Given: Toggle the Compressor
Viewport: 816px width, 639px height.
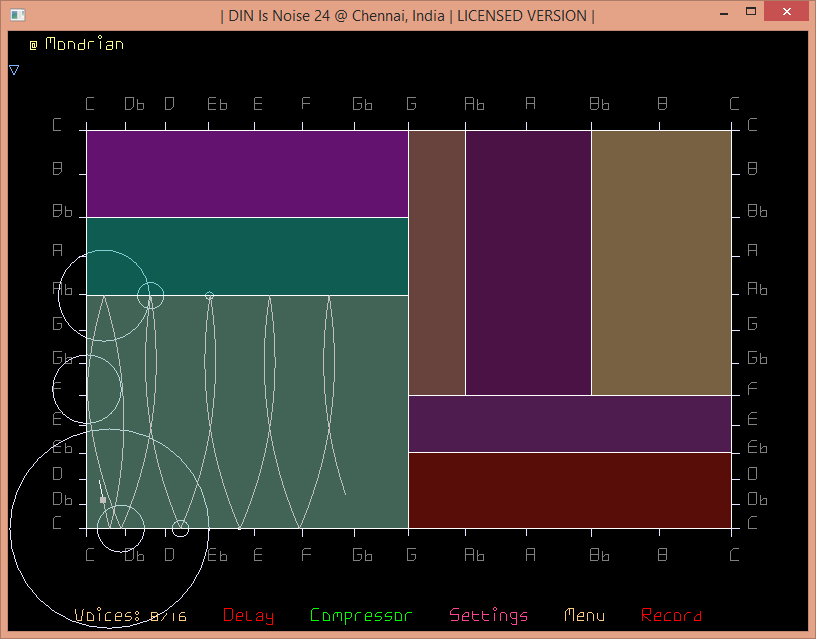Looking at the screenshot, I should [x=361, y=615].
